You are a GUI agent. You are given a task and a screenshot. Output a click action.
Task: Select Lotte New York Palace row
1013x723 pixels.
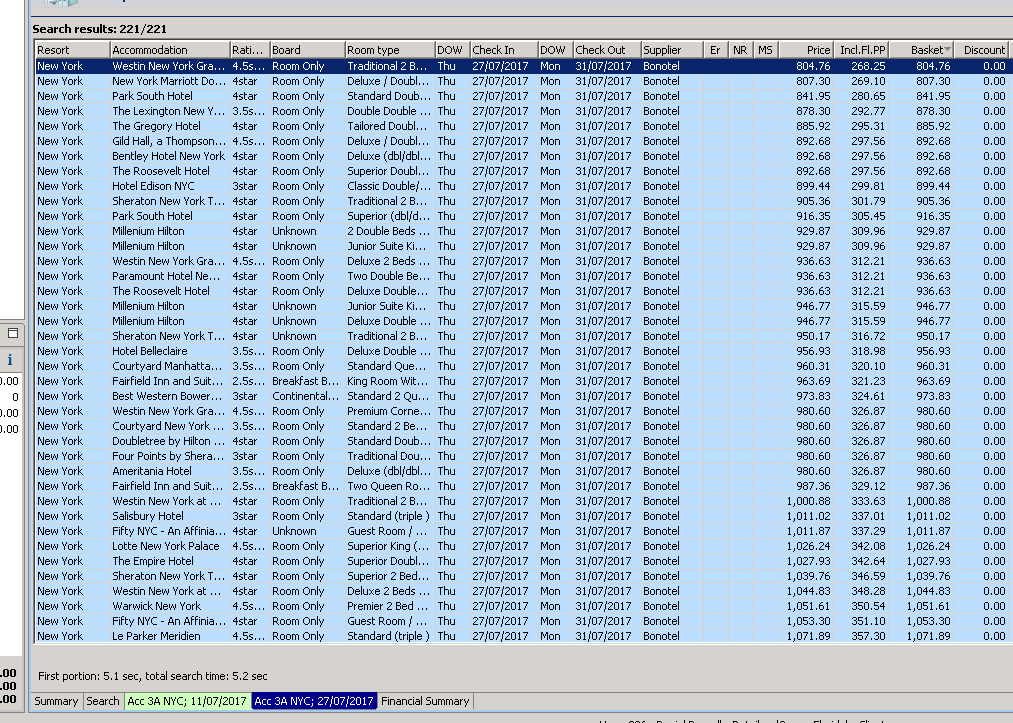click(x=521, y=546)
